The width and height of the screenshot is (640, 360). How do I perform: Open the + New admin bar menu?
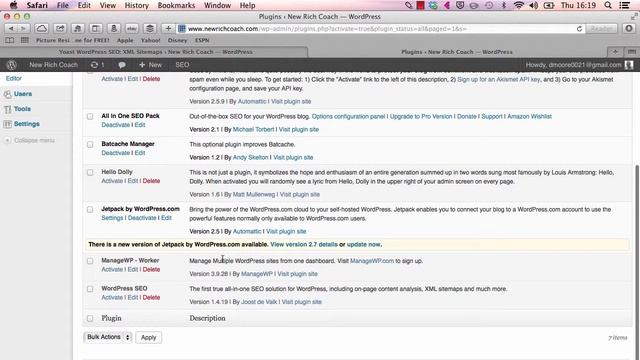150,65
